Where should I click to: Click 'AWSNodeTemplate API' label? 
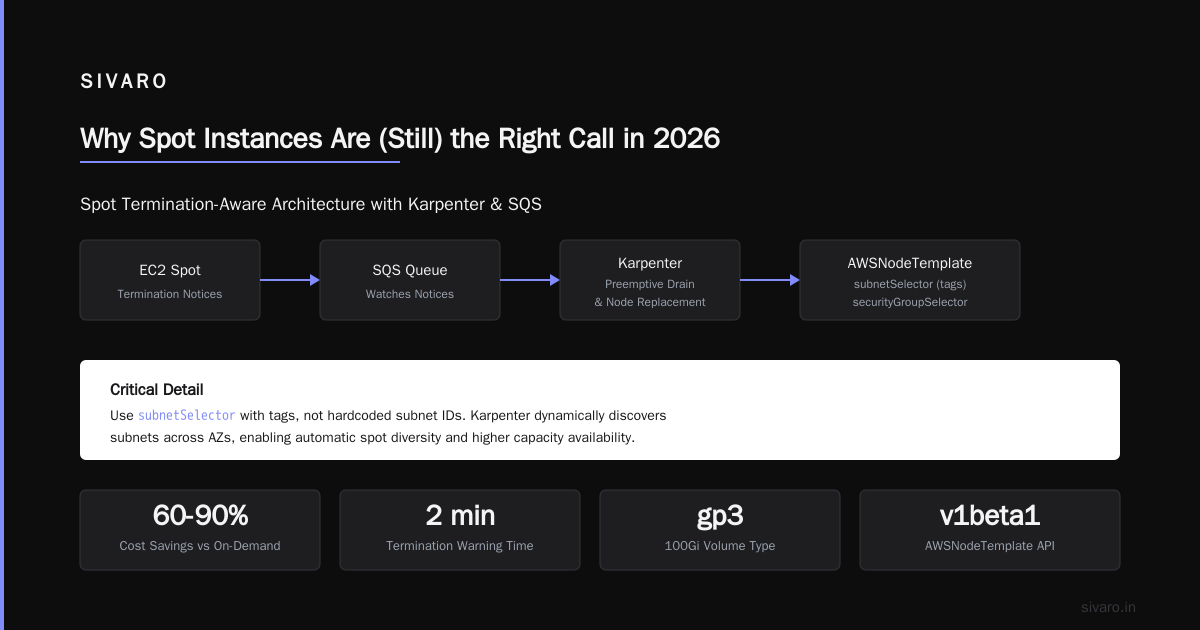pyautogui.click(x=990, y=546)
